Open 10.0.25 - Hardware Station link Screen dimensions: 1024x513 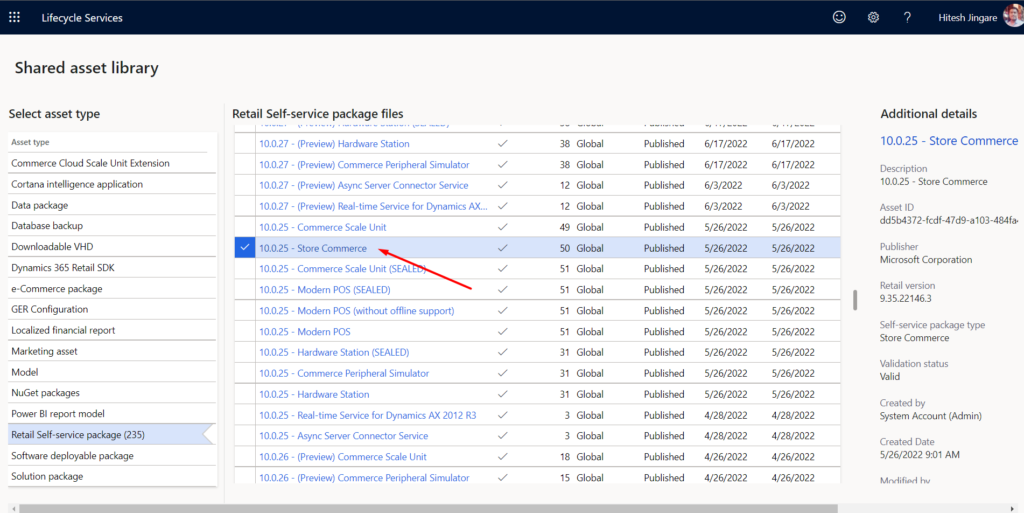pos(314,394)
